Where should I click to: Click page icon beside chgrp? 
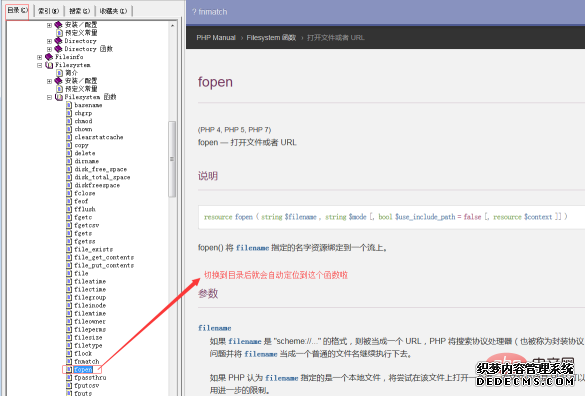(x=69, y=113)
